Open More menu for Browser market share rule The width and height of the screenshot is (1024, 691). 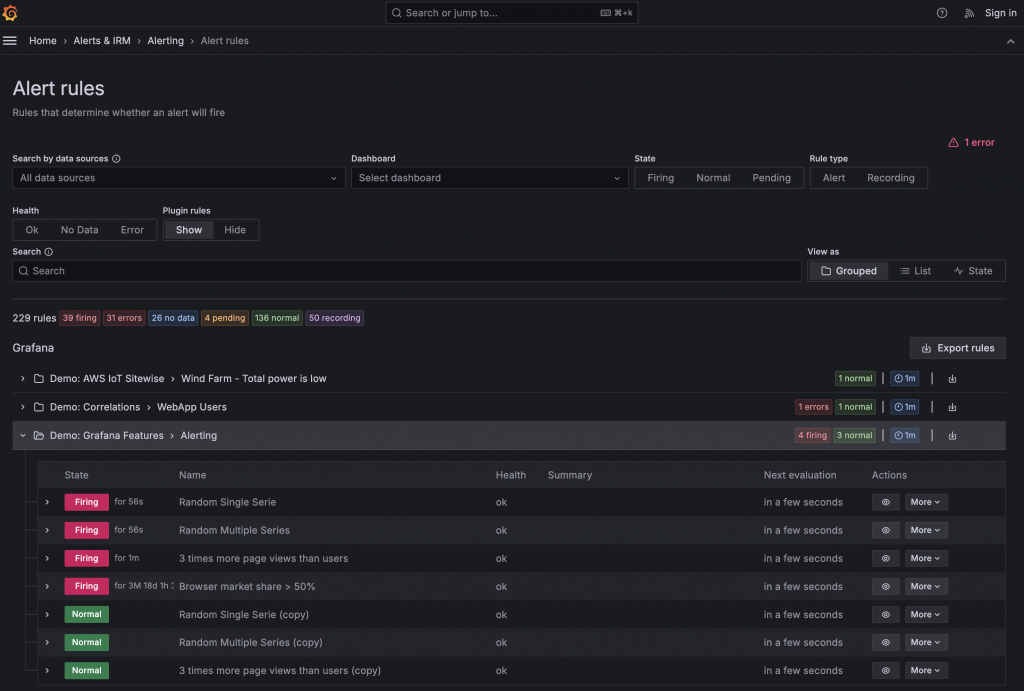925,587
